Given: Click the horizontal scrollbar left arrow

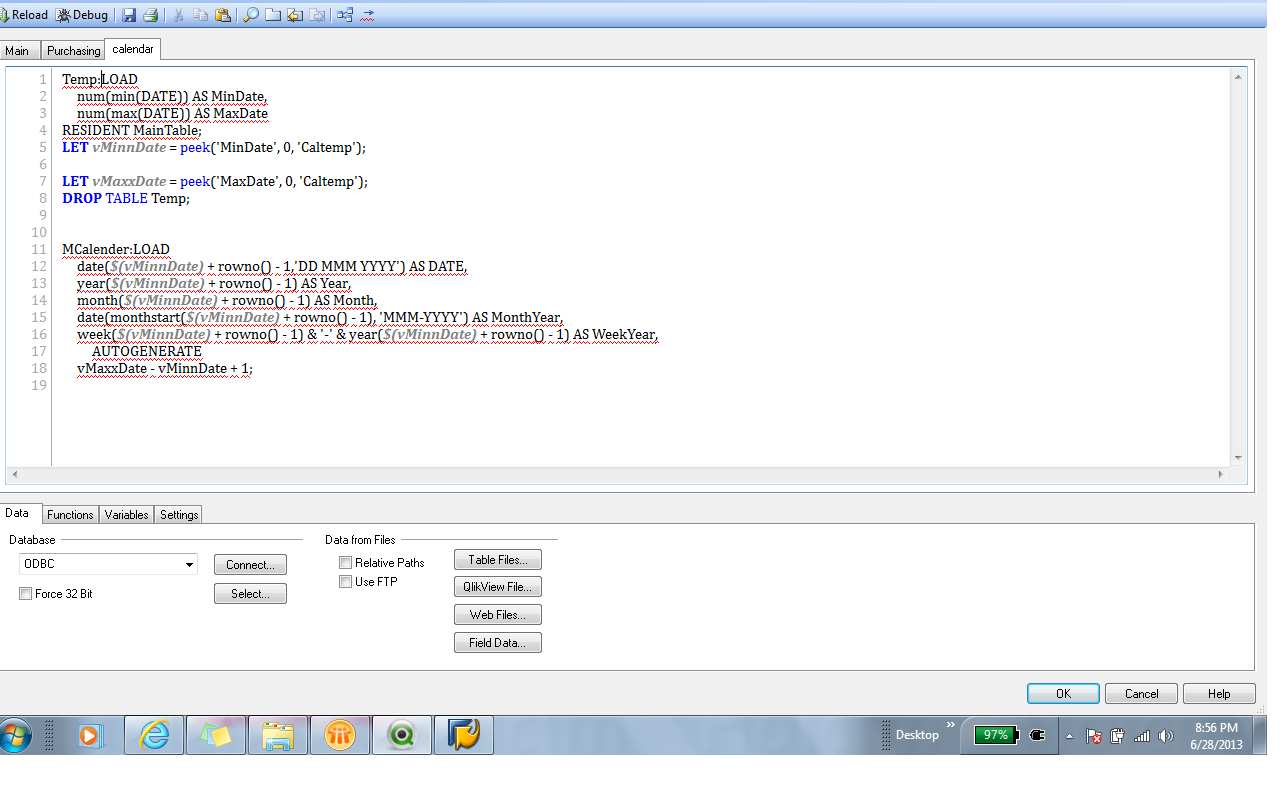Looking at the screenshot, I should [14, 474].
